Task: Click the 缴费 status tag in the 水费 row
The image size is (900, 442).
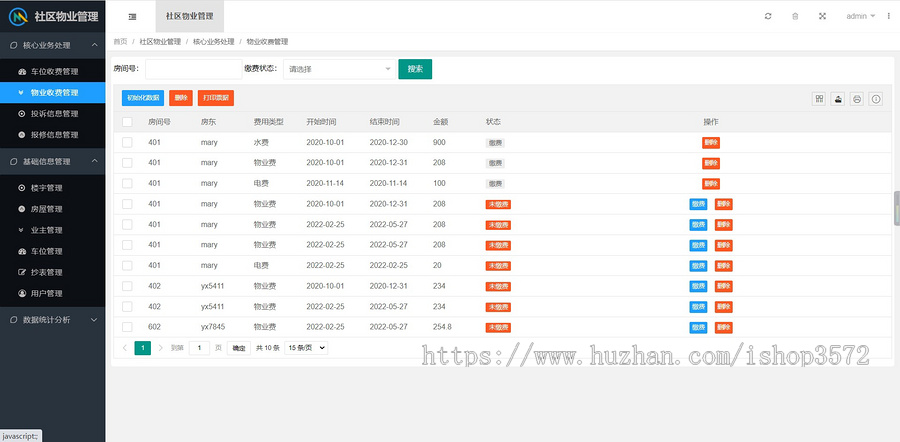Action: coord(495,143)
